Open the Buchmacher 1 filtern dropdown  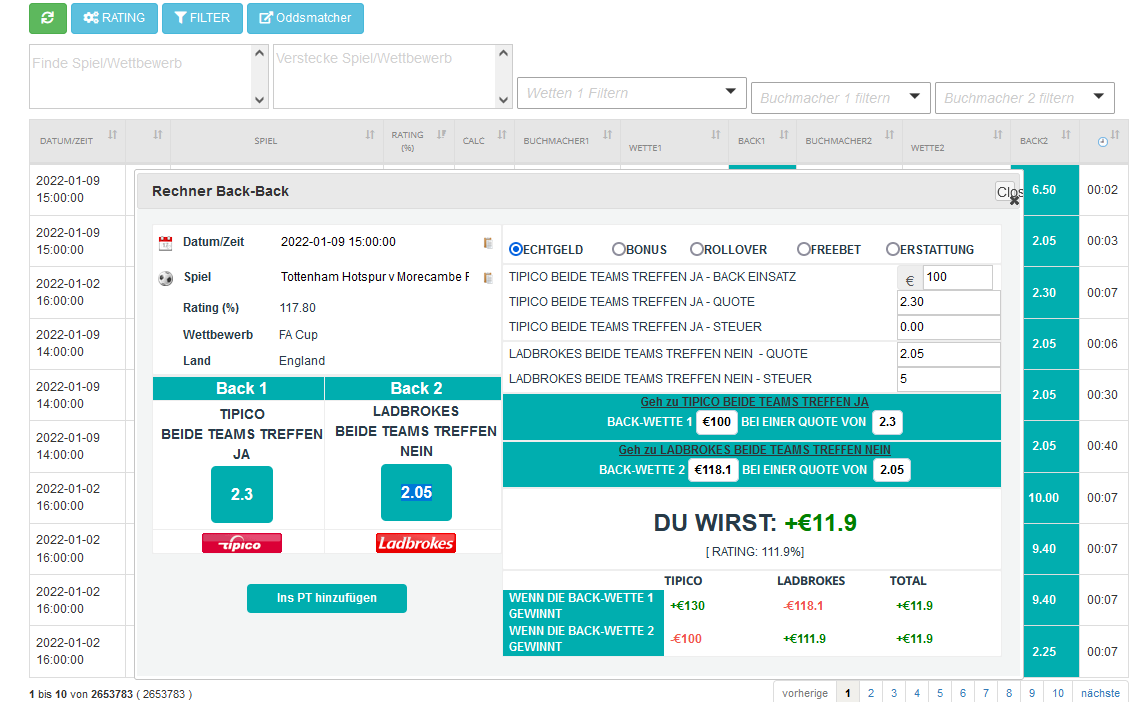tap(840, 98)
